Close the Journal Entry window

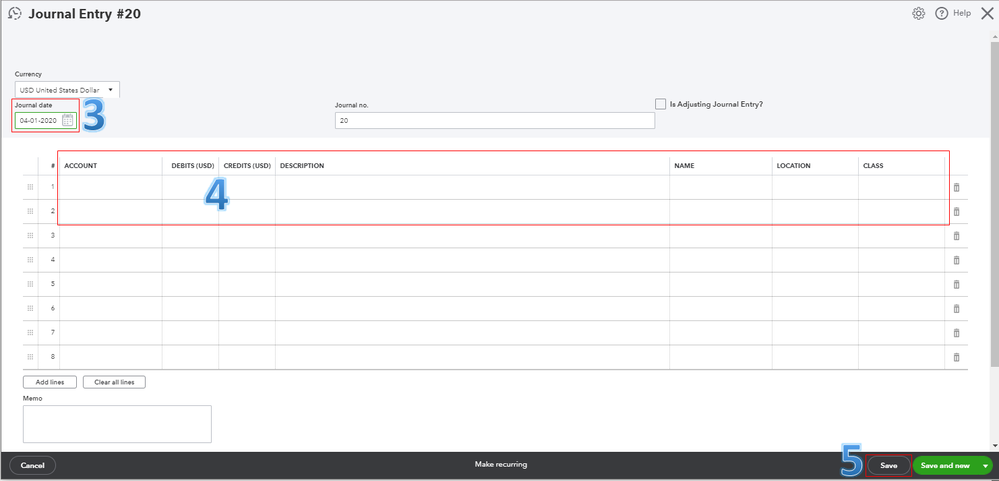click(986, 13)
